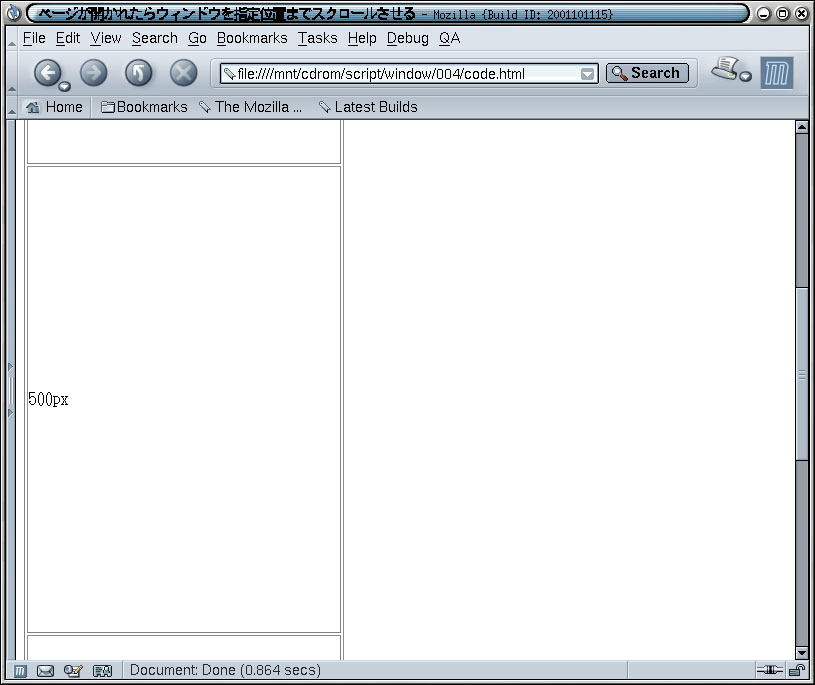Click the Forward navigation button

(x=94, y=72)
